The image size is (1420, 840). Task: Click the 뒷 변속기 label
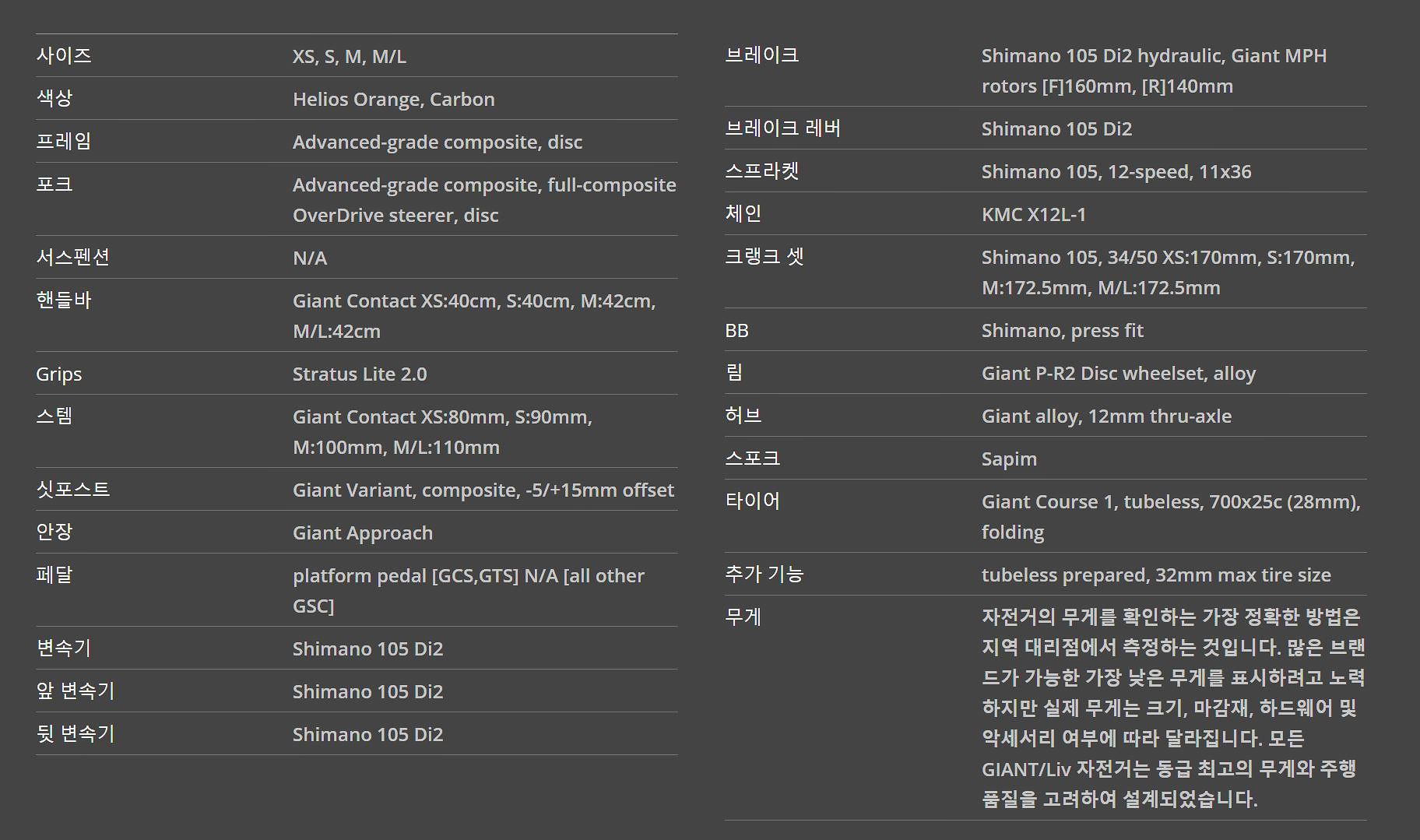[x=76, y=733]
